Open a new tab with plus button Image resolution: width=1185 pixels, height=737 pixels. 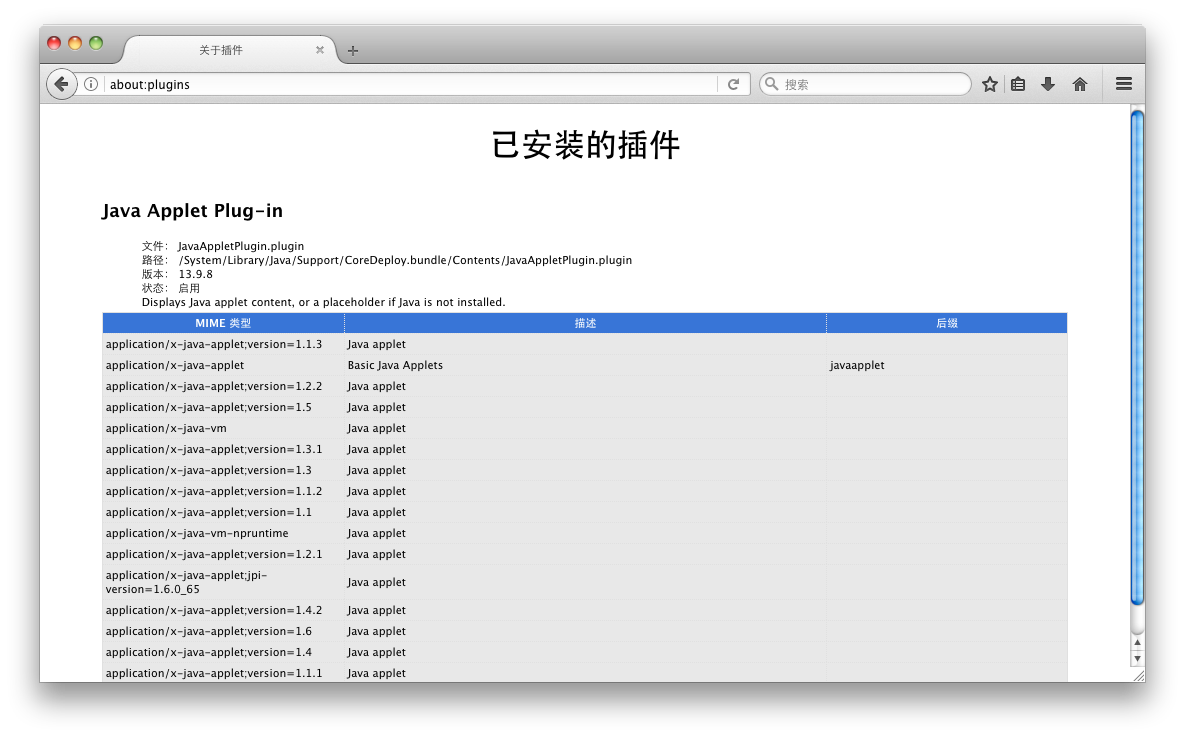click(353, 51)
